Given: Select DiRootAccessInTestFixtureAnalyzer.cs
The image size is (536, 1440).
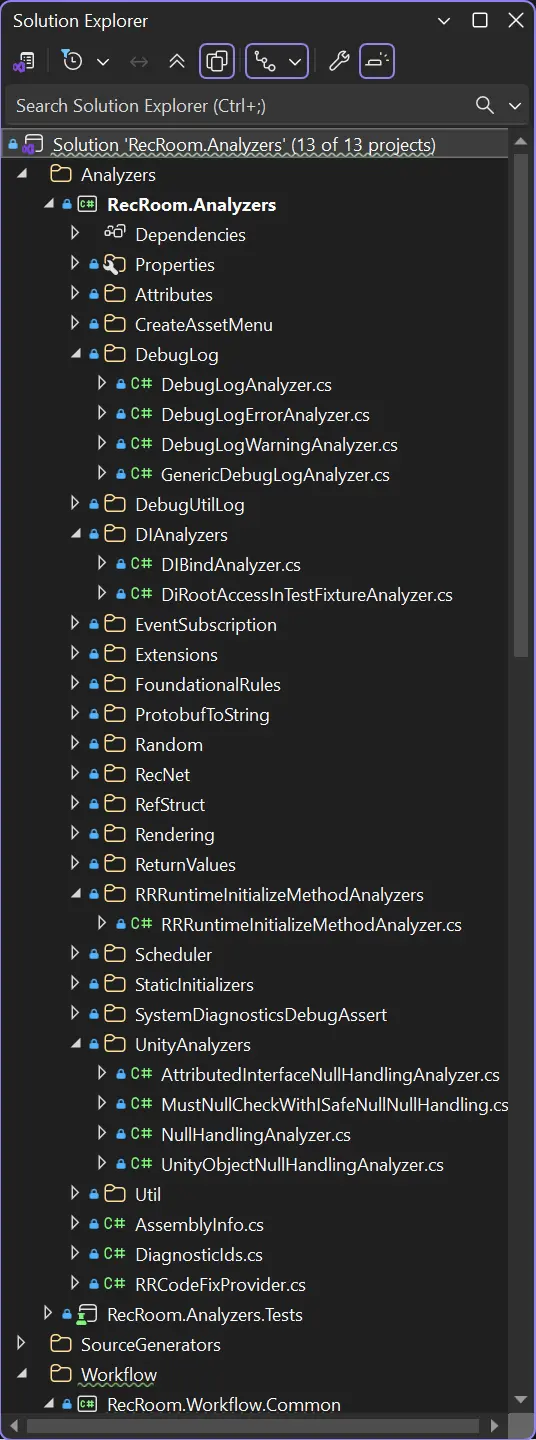Looking at the screenshot, I should coord(307,595).
